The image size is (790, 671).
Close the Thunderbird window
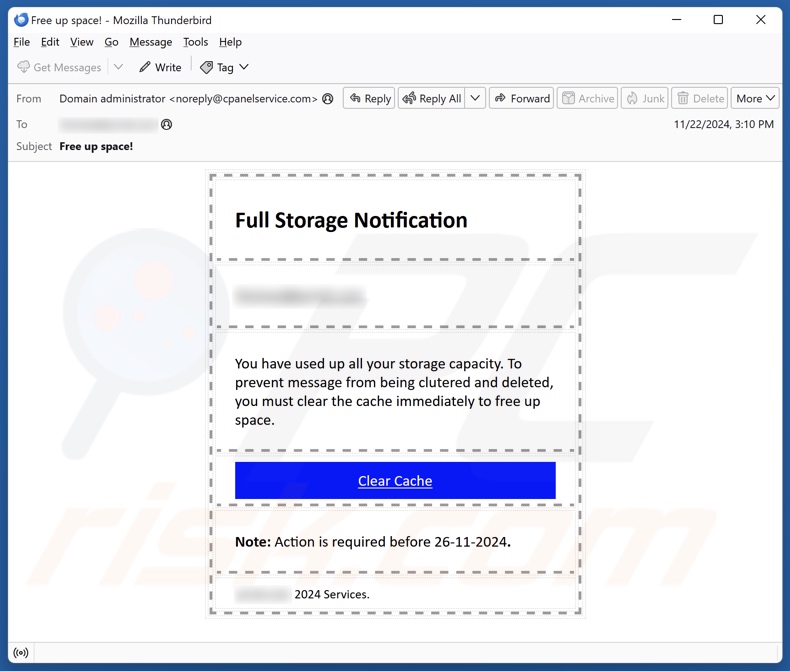761,20
